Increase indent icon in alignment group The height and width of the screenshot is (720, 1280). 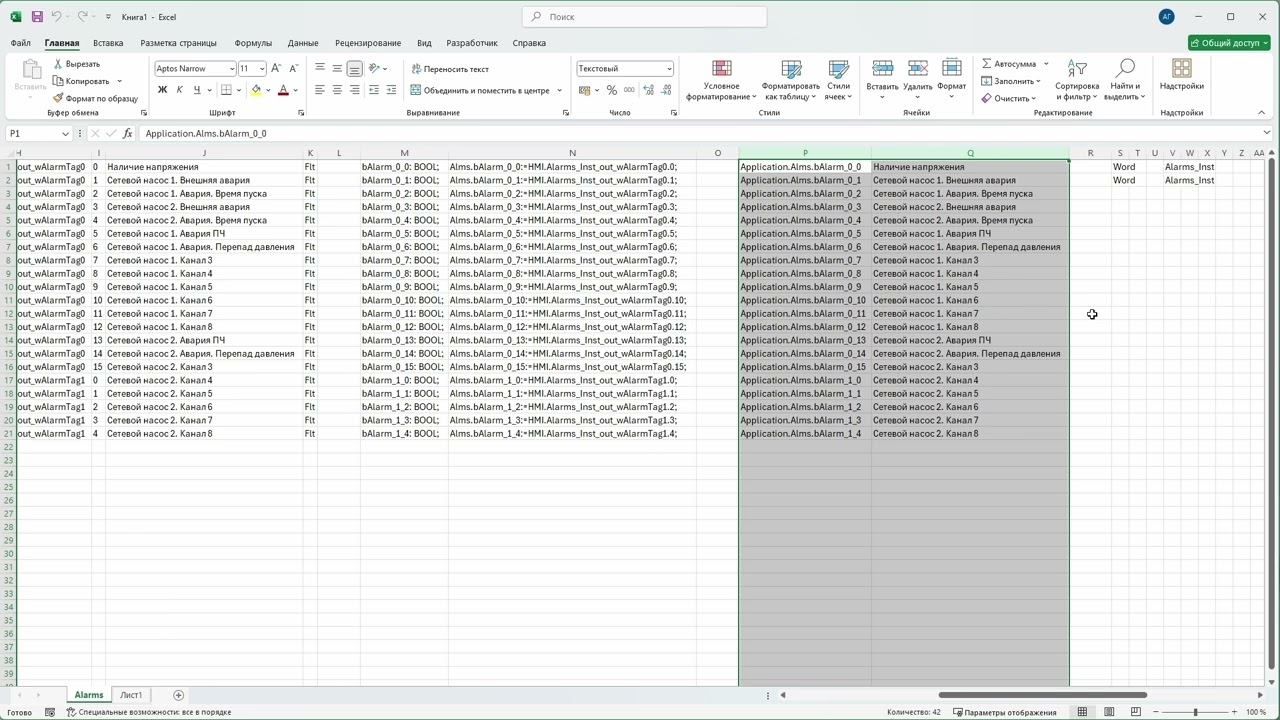pos(391,90)
